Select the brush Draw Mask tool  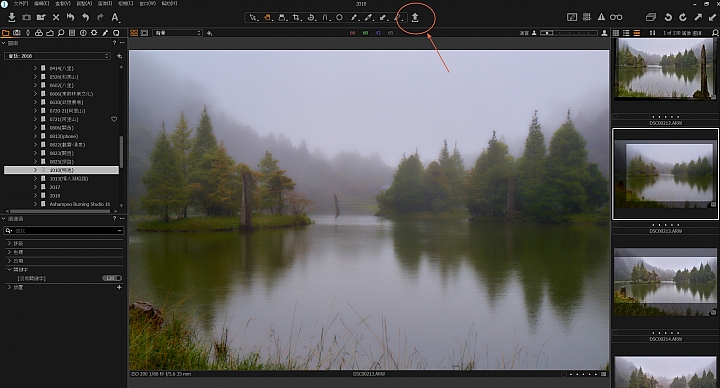point(354,17)
